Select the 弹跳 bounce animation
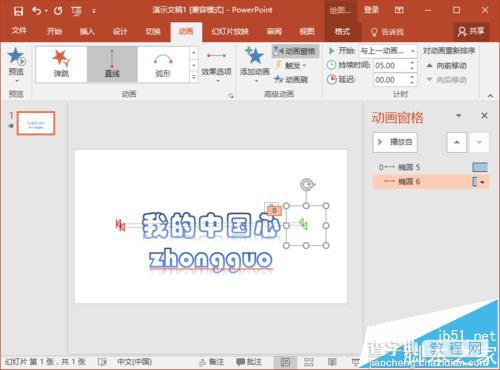This screenshot has width=500, height=370. click(61, 64)
